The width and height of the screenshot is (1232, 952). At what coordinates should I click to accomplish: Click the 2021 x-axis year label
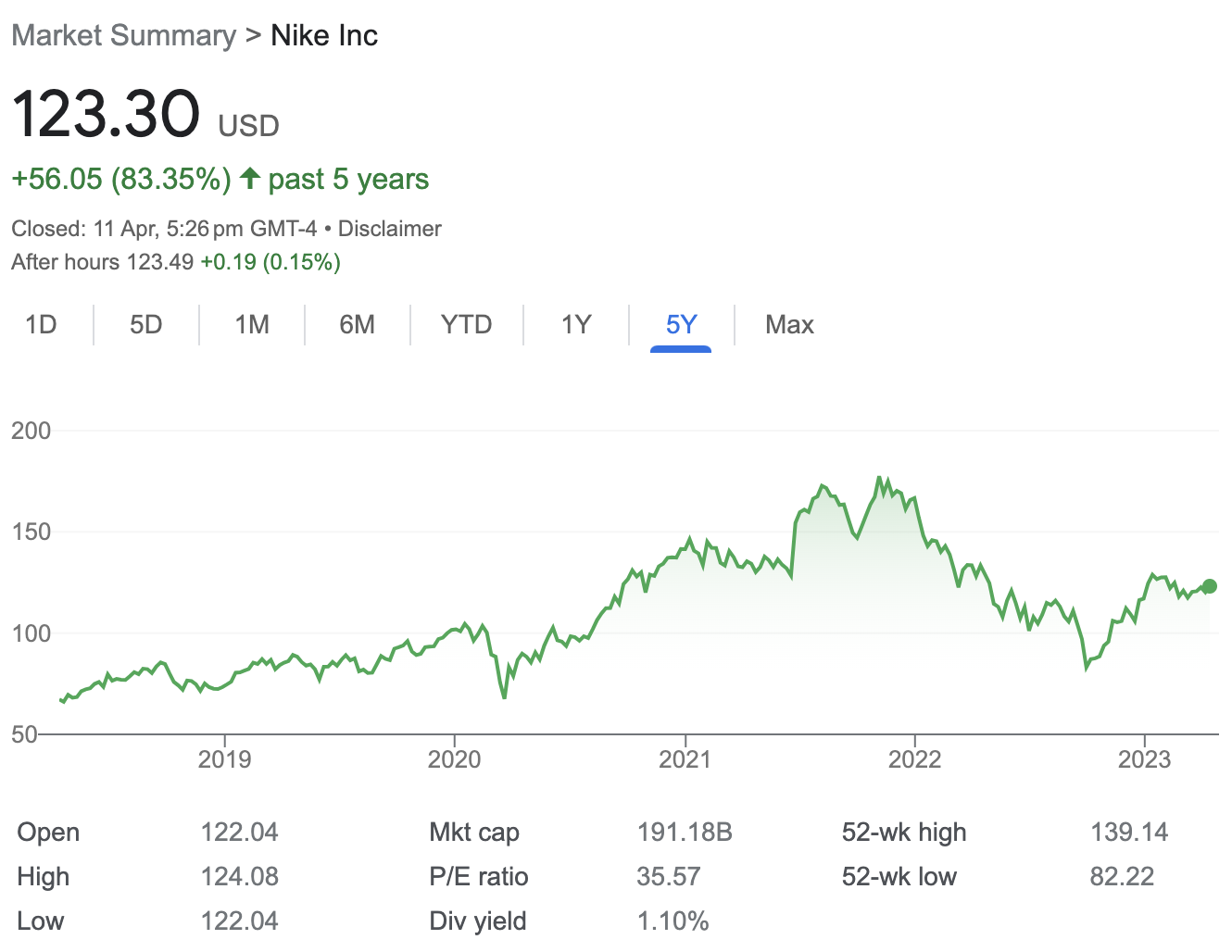pos(685,759)
